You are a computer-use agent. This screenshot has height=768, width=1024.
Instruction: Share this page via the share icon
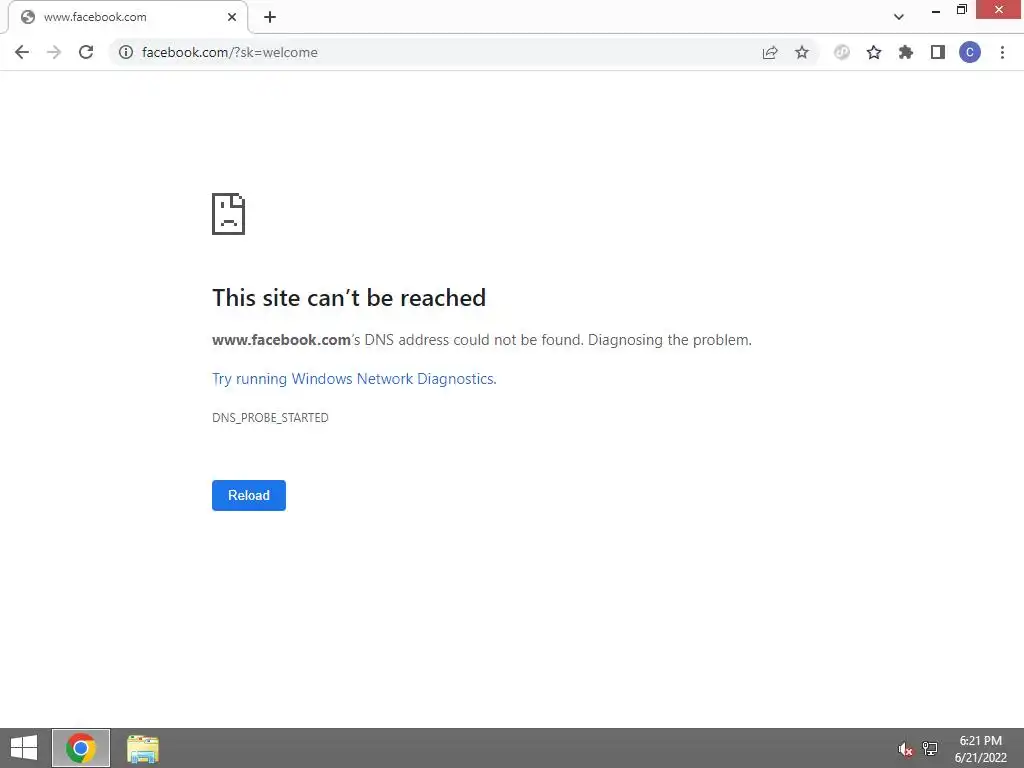pyautogui.click(x=770, y=52)
